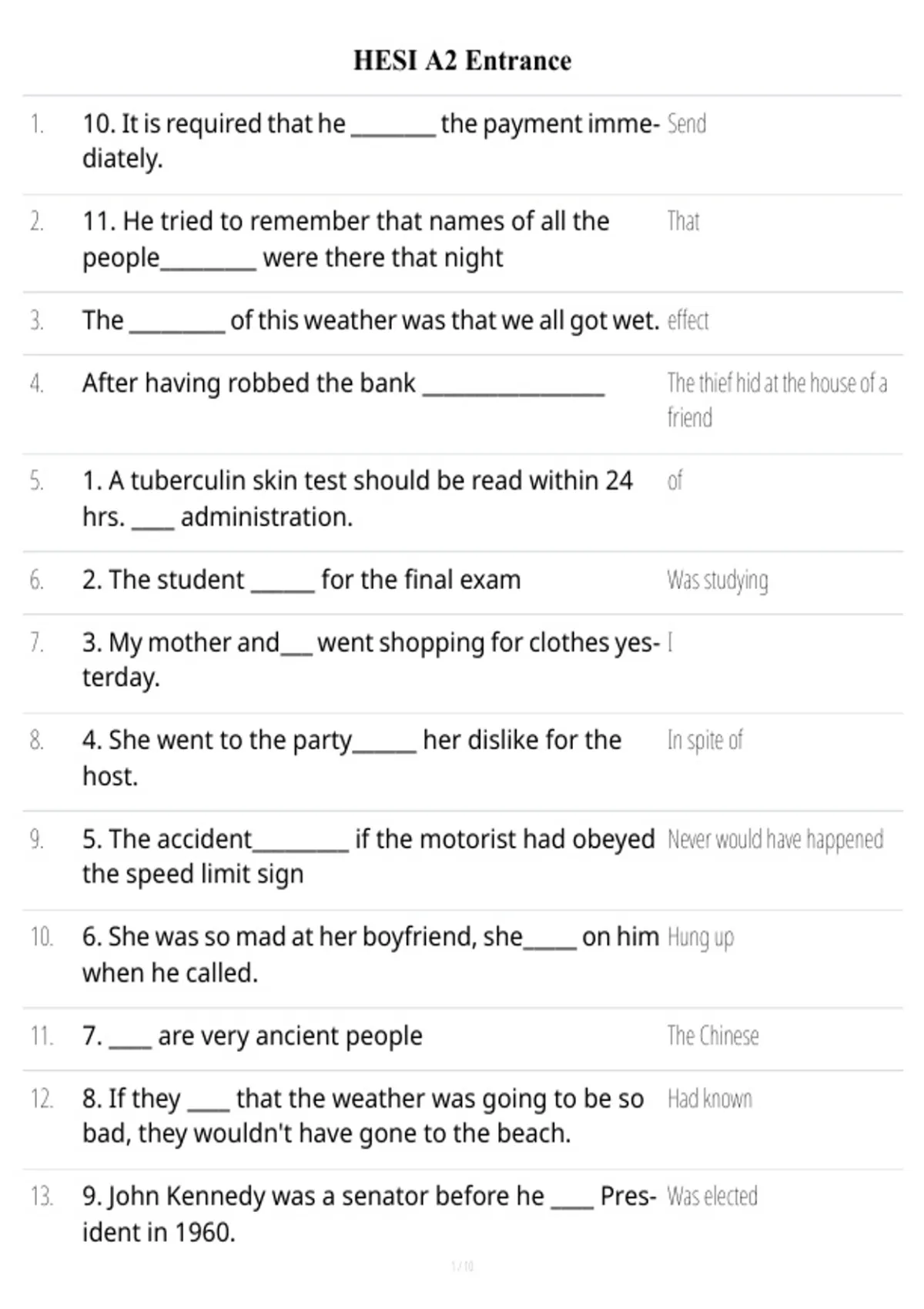924x1309 pixels.
Task: Select the answer 'That' for question 2
Action: pos(683,222)
